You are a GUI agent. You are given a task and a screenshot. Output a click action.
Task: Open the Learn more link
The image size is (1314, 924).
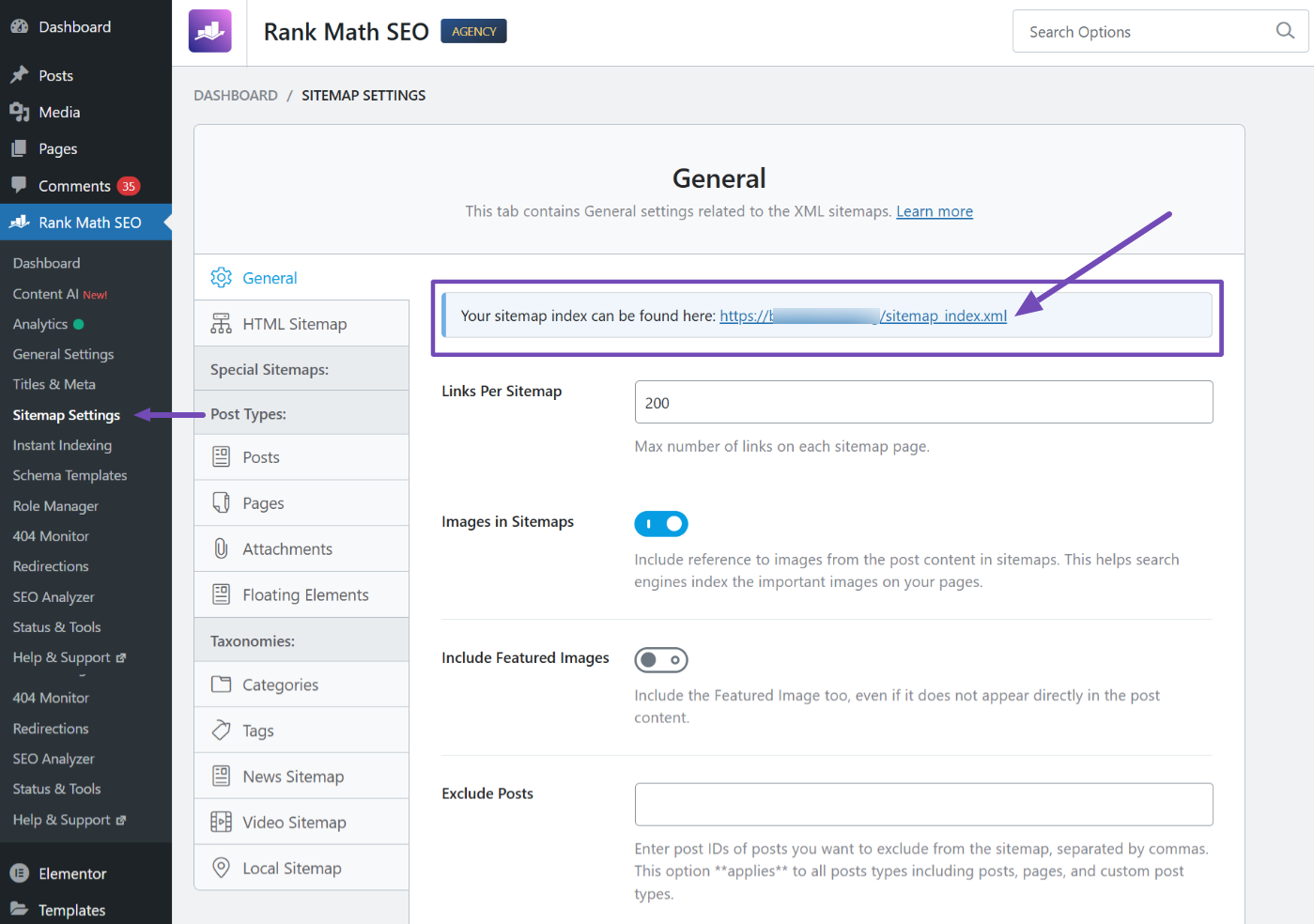point(935,211)
